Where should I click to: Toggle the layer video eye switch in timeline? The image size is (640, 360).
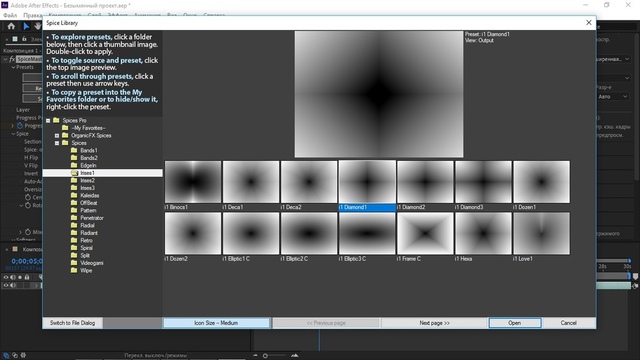pyautogui.click(x=6, y=286)
